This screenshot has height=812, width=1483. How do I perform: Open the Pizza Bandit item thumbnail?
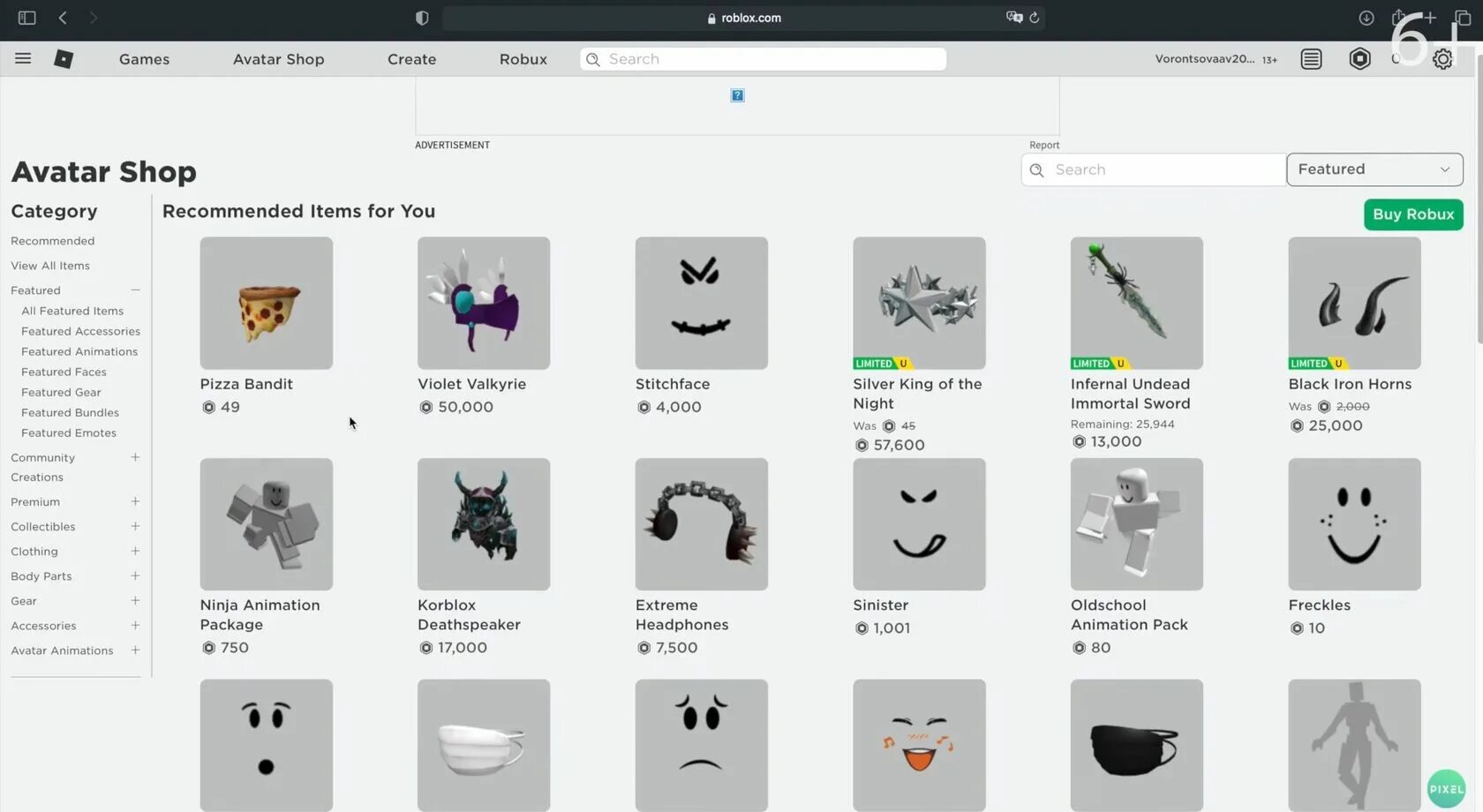click(x=266, y=303)
